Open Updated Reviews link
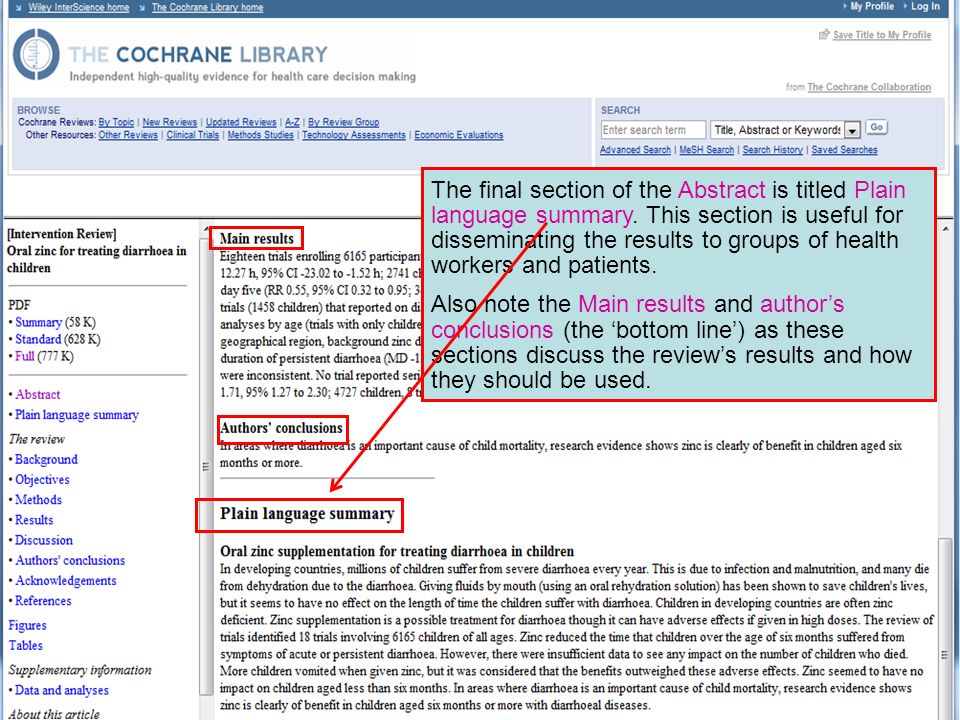Viewport: 960px width, 720px height. pyautogui.click(x=241, y=122)
